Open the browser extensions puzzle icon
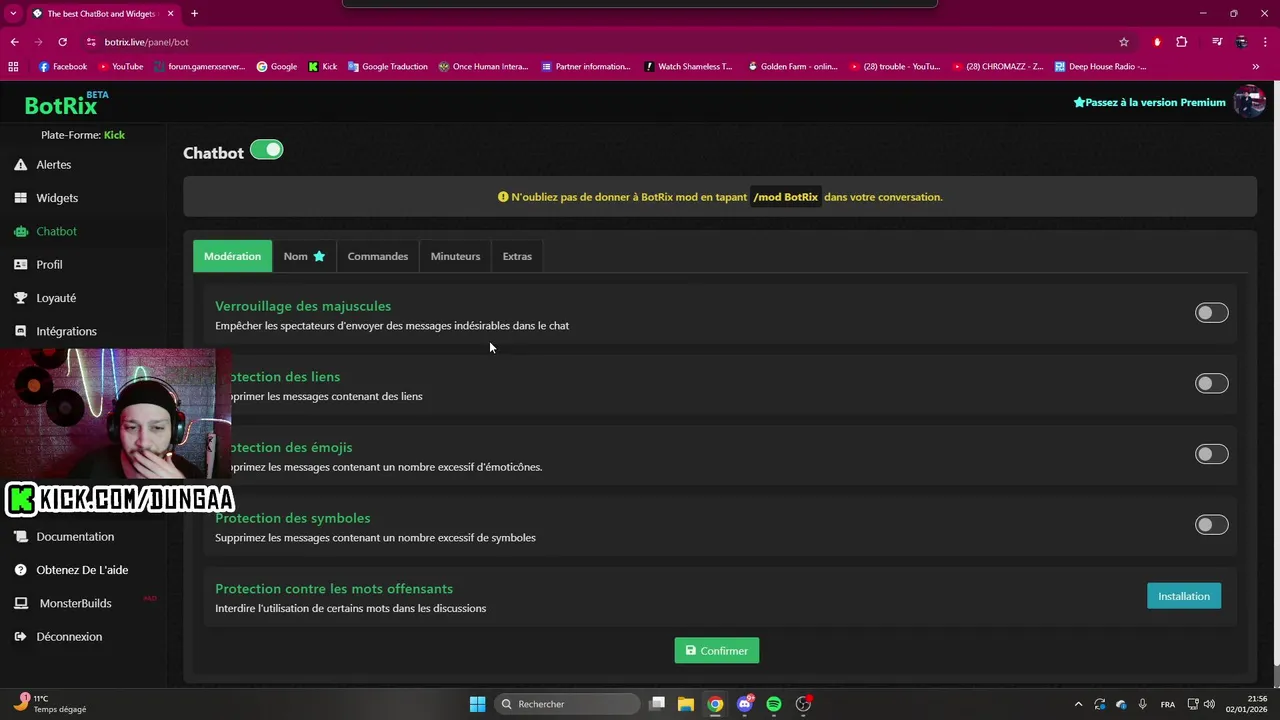1280x720 pixels. 1182,42
